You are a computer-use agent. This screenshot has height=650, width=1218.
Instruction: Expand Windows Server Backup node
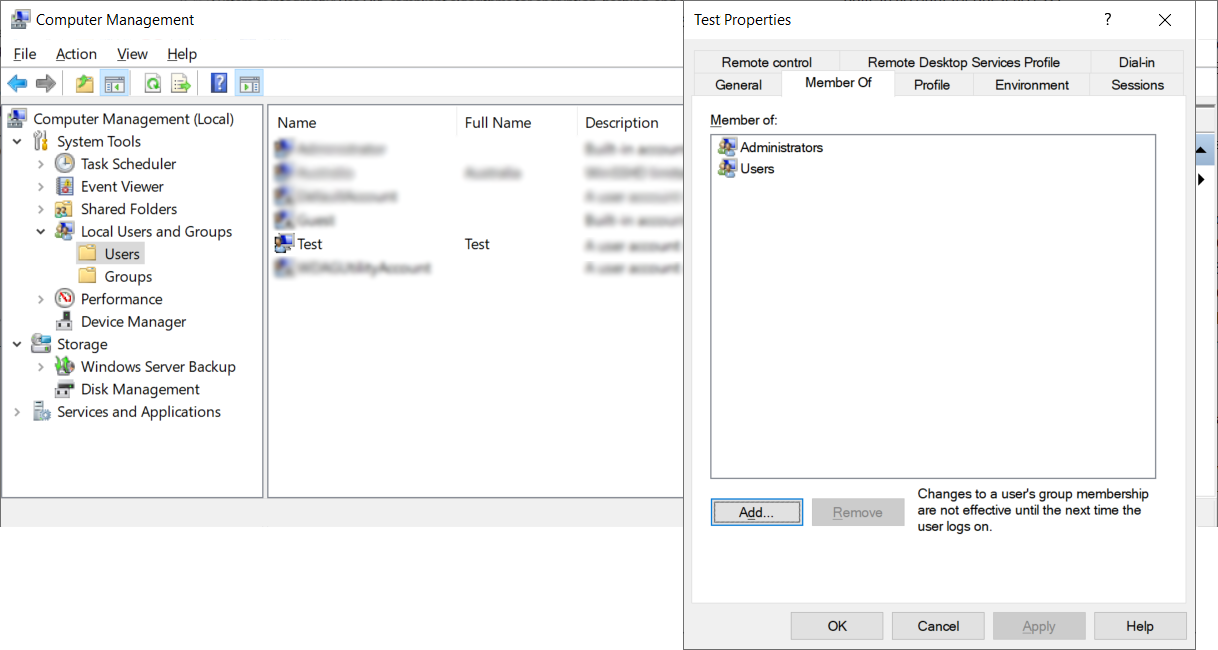click(40, 367)
